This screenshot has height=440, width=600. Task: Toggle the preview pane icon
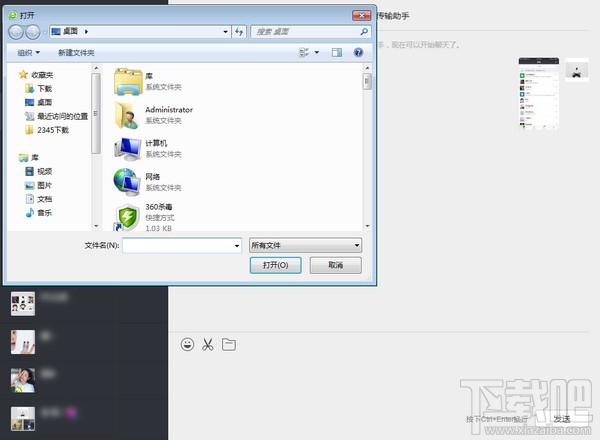pyautogui.click(x=337, y=52)
